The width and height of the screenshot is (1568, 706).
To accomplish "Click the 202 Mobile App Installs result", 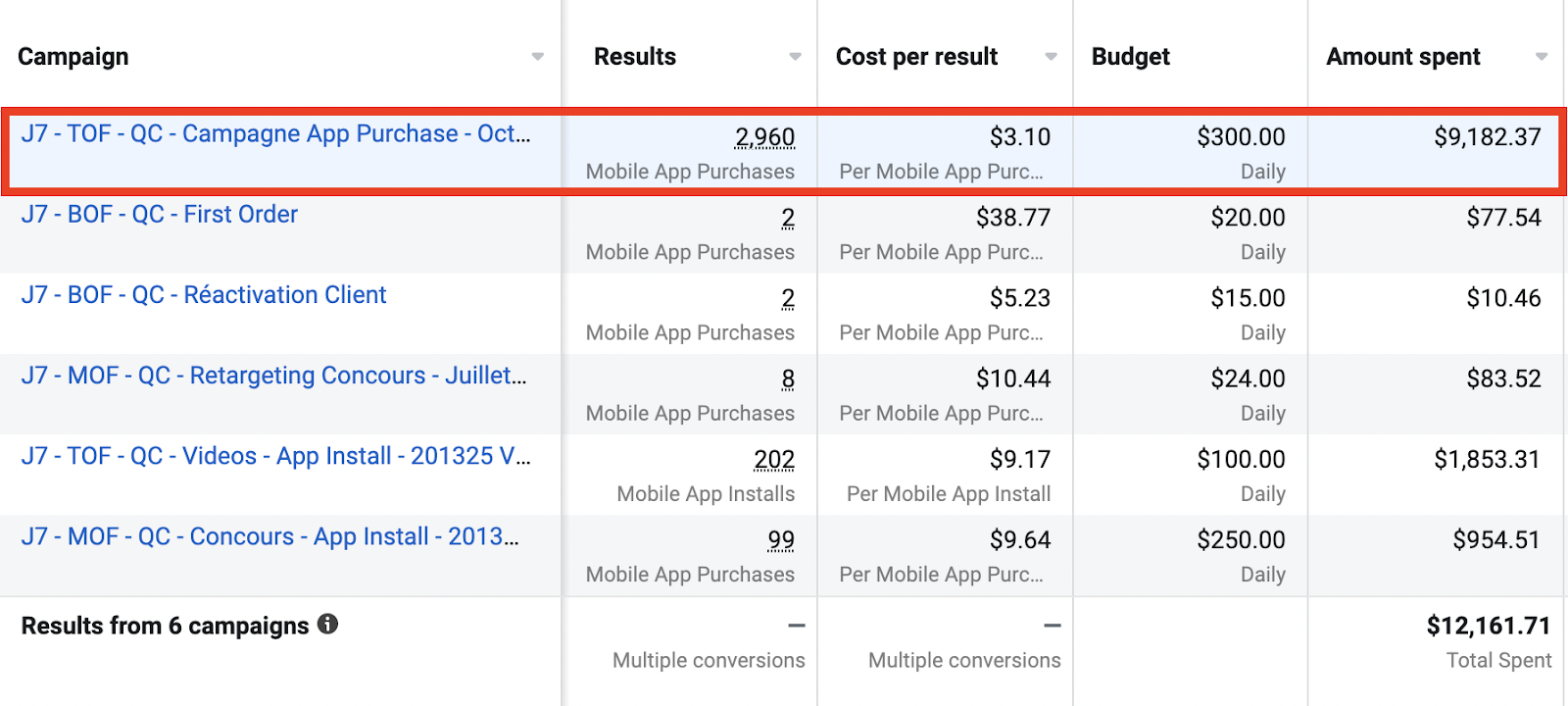I will [x=774, y=460].
